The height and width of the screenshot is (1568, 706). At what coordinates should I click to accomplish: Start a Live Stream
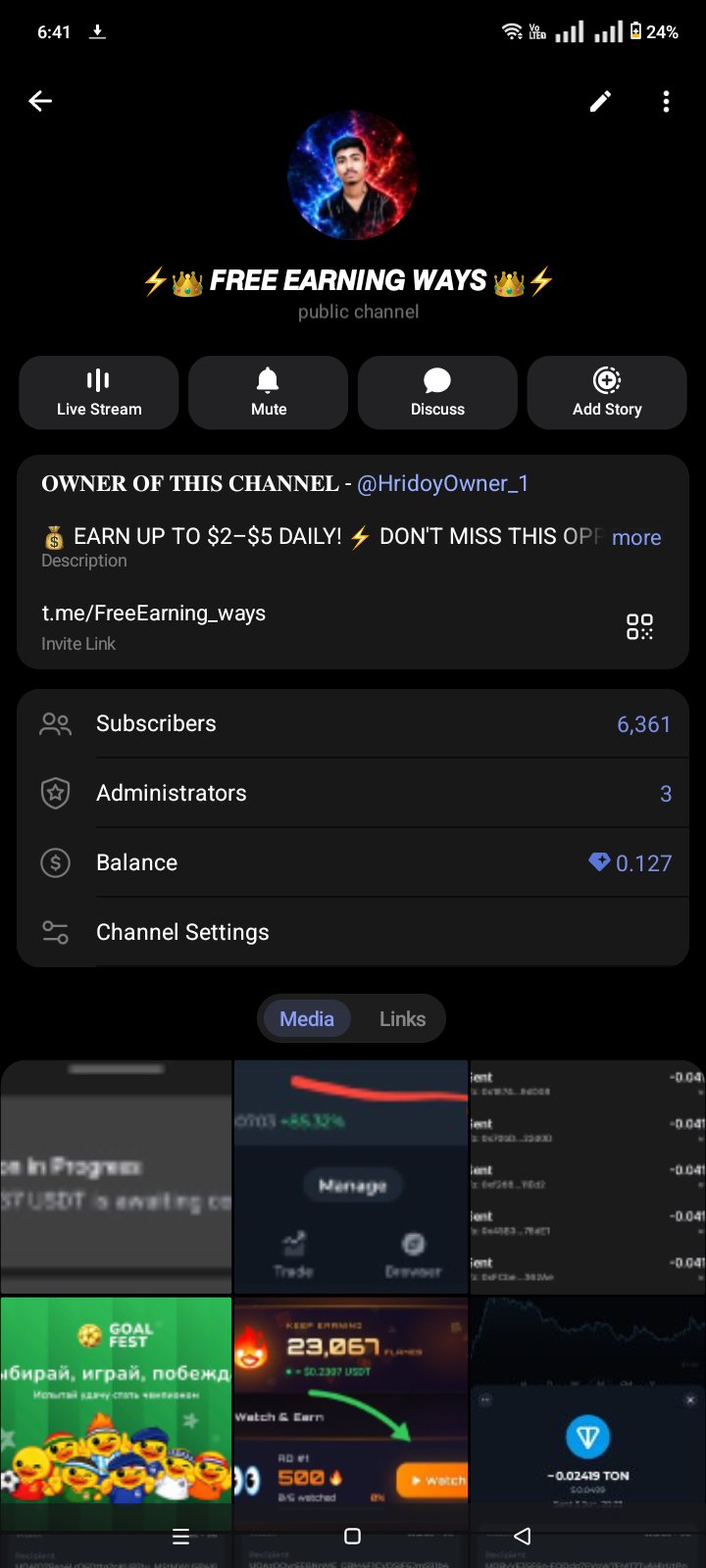click(x=99, y=393)
